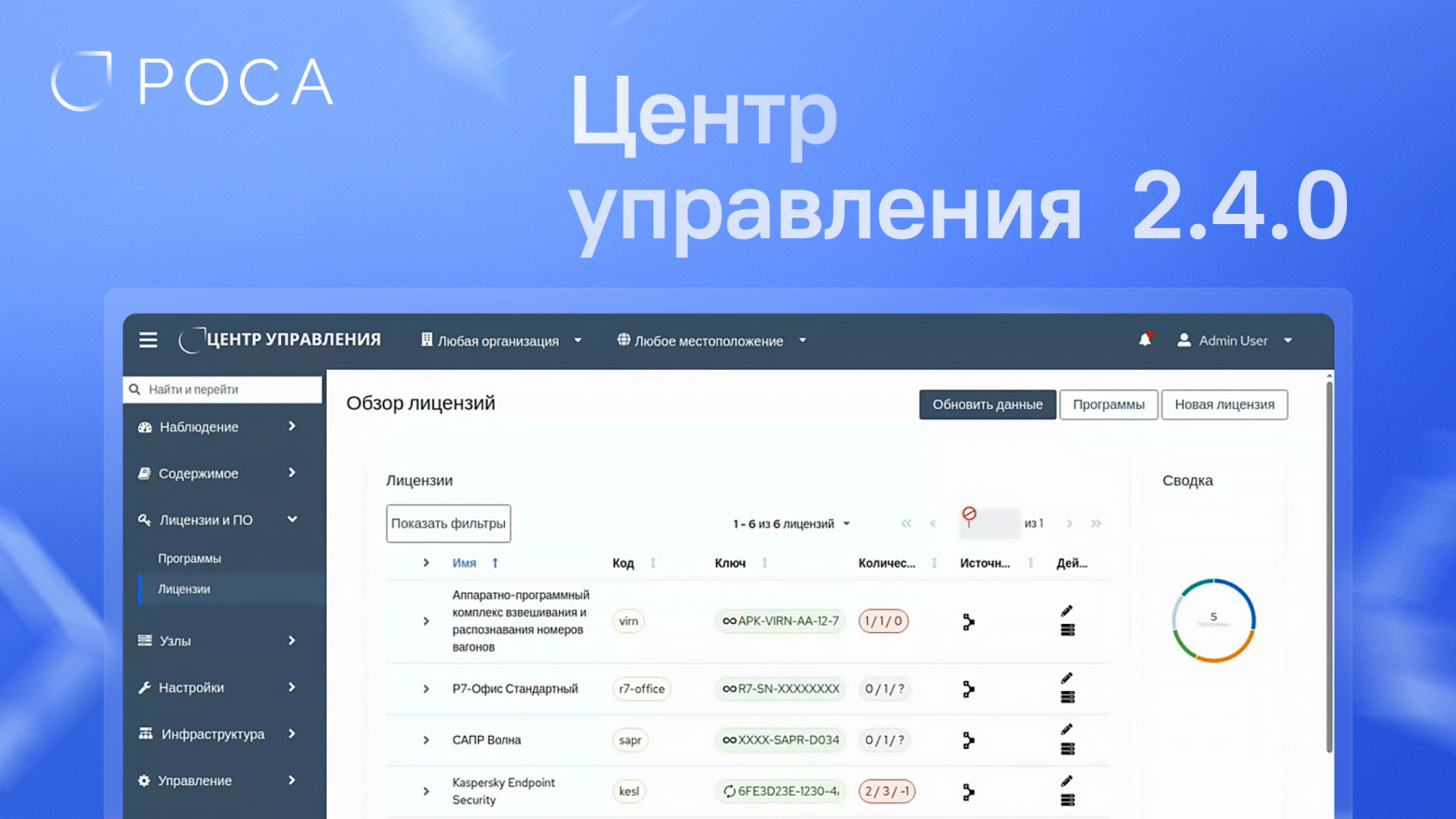Open the Любое местоположение dropdown

tap(711, 341)
